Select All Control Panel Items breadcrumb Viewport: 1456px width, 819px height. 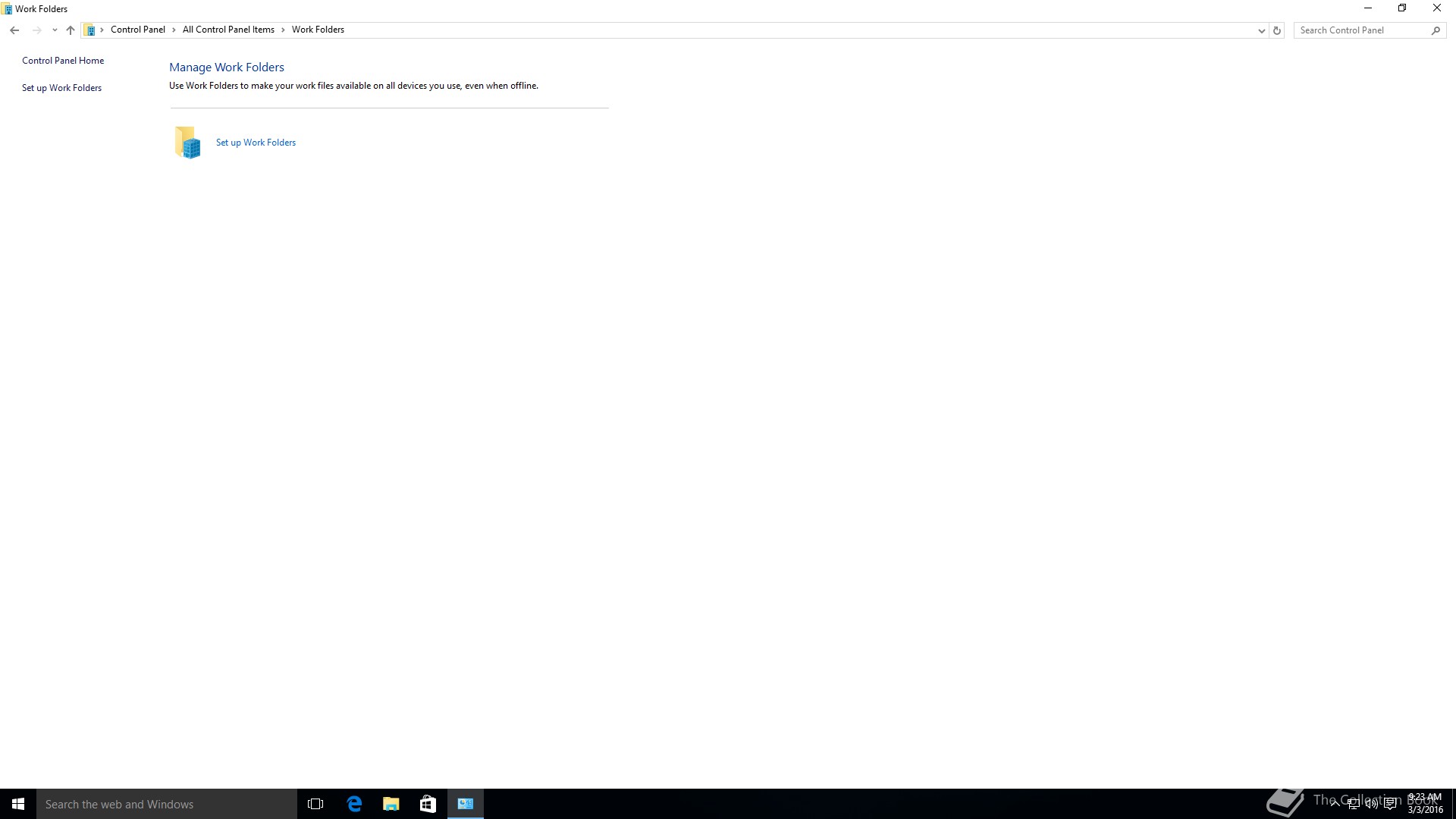pyautogui.click(x=228, y=30)
